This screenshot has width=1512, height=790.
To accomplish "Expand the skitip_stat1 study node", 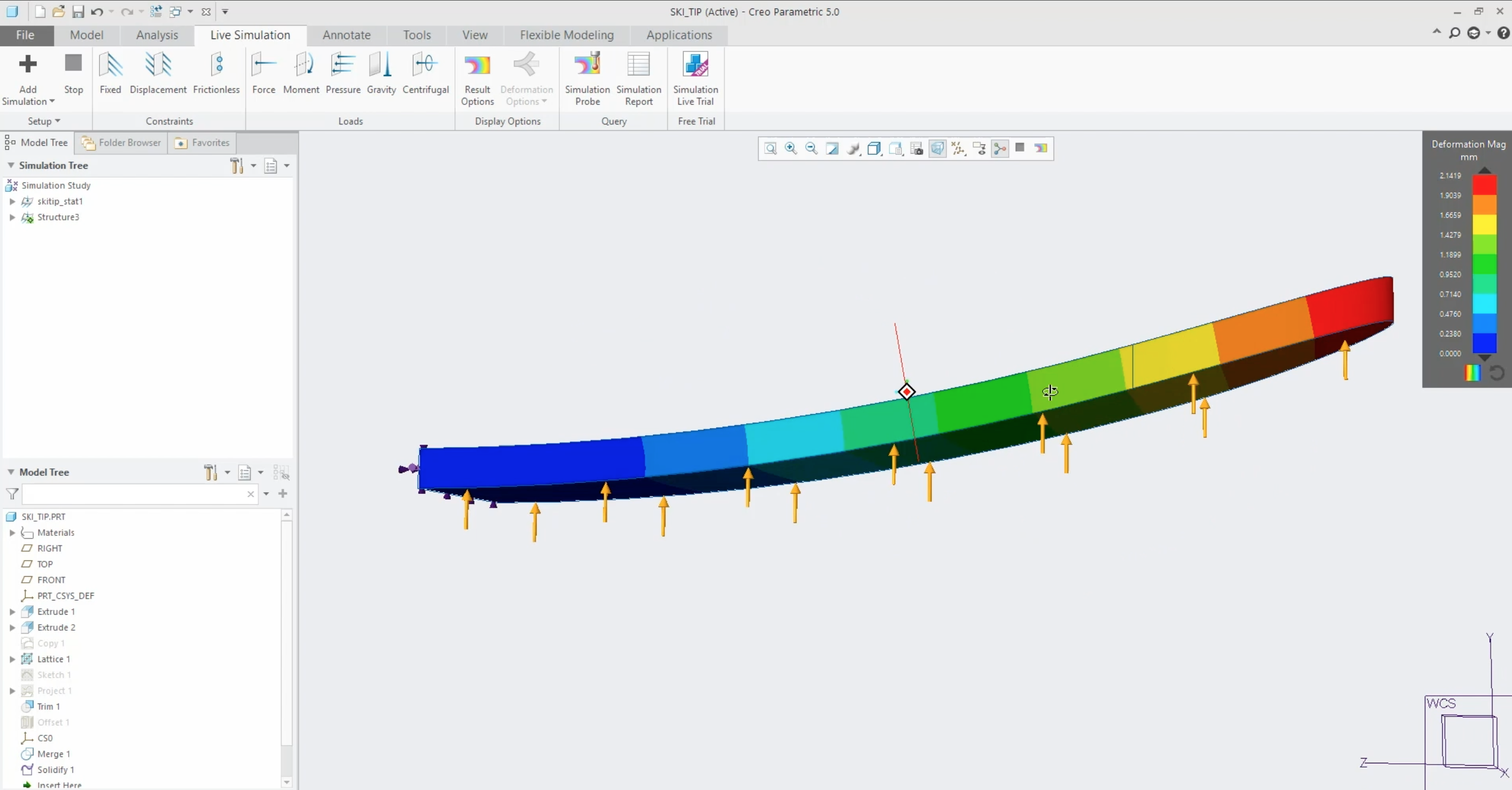I will 12,201.
